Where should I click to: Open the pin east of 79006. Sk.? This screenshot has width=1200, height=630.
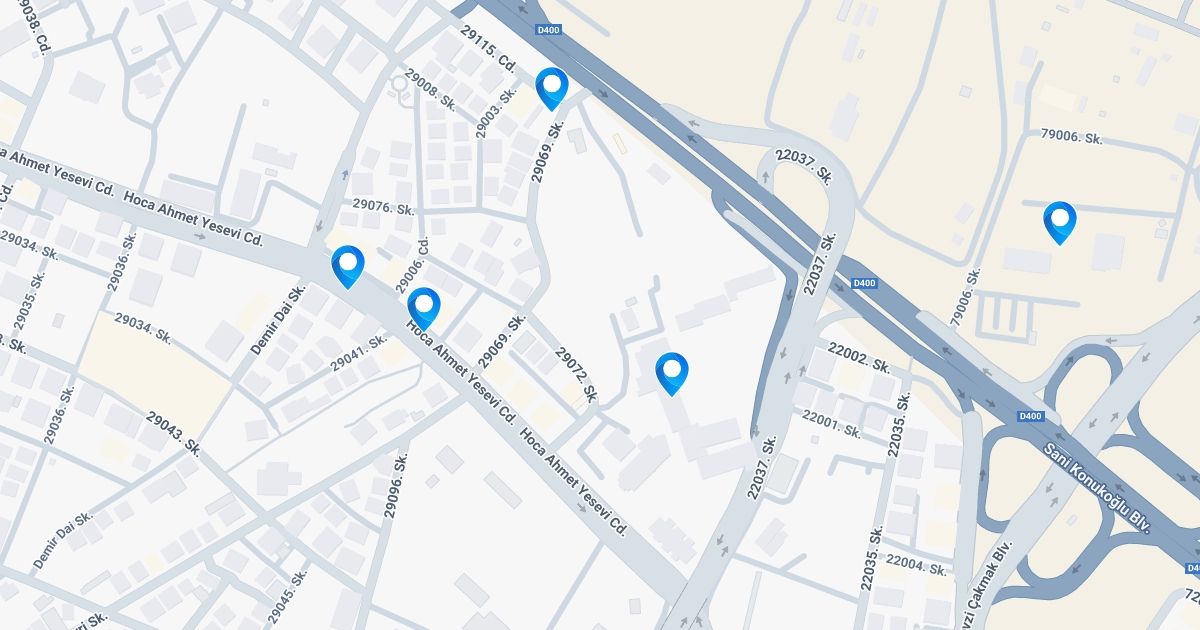click(1059, 222)
